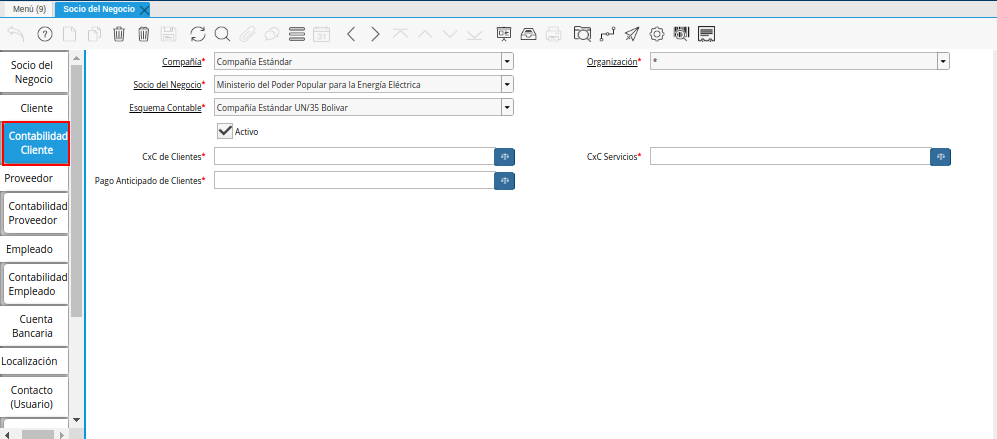Create a new record with blank page icon
The width and height of the screenshot is (997, 439).
coord(69,34)
